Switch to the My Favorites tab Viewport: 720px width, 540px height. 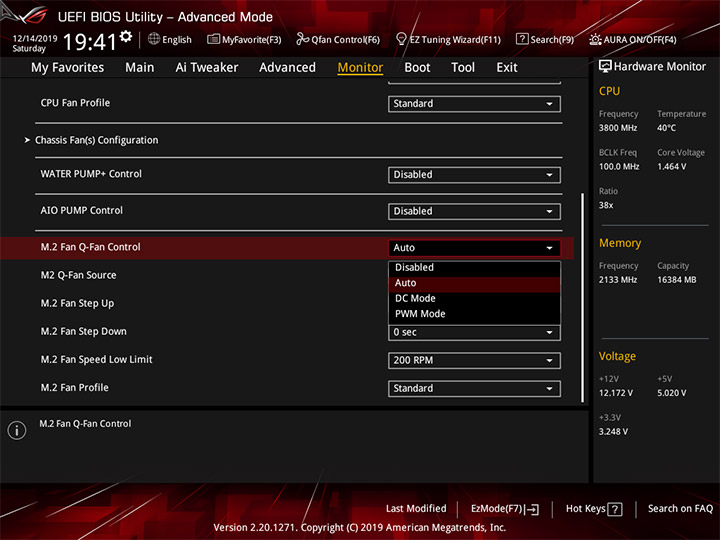[x=68, y=68]
